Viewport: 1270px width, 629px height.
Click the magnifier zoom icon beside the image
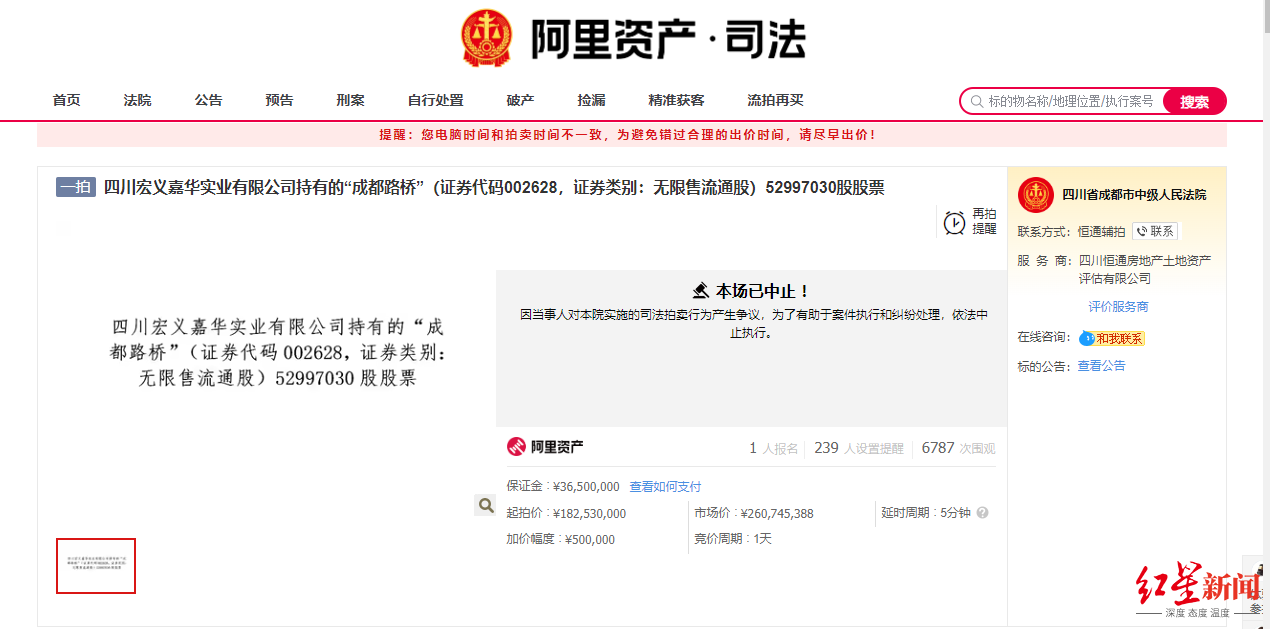(x=485, y=505)
